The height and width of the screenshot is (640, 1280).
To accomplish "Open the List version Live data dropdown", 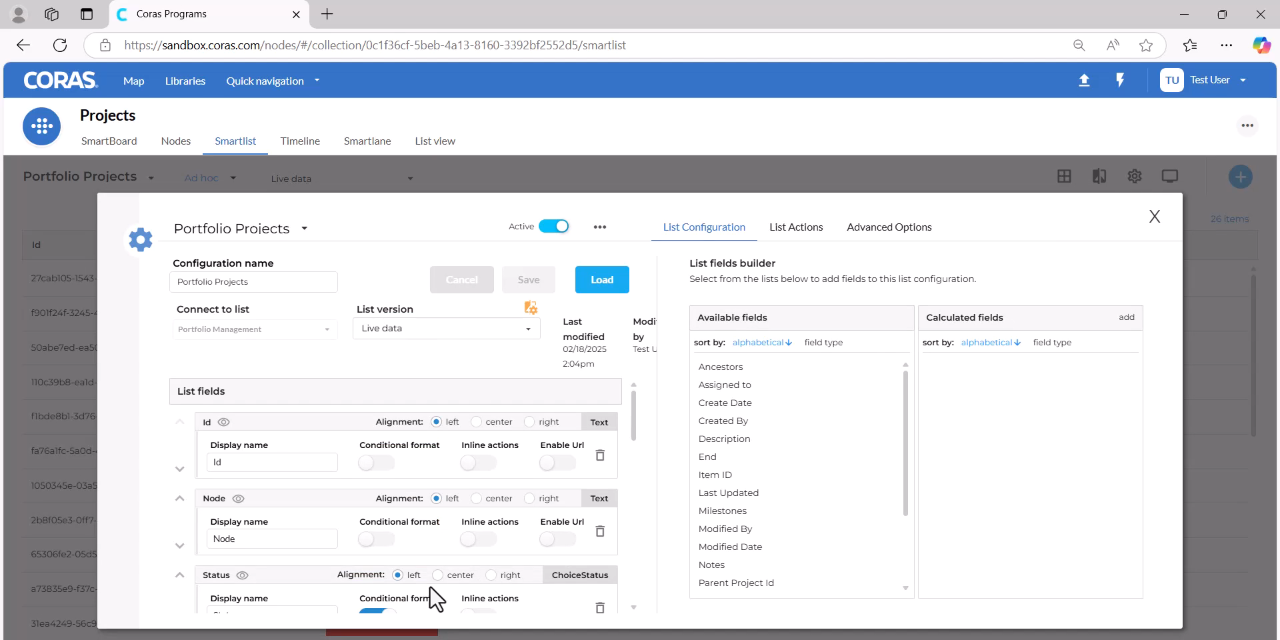I will pos(446,328).
